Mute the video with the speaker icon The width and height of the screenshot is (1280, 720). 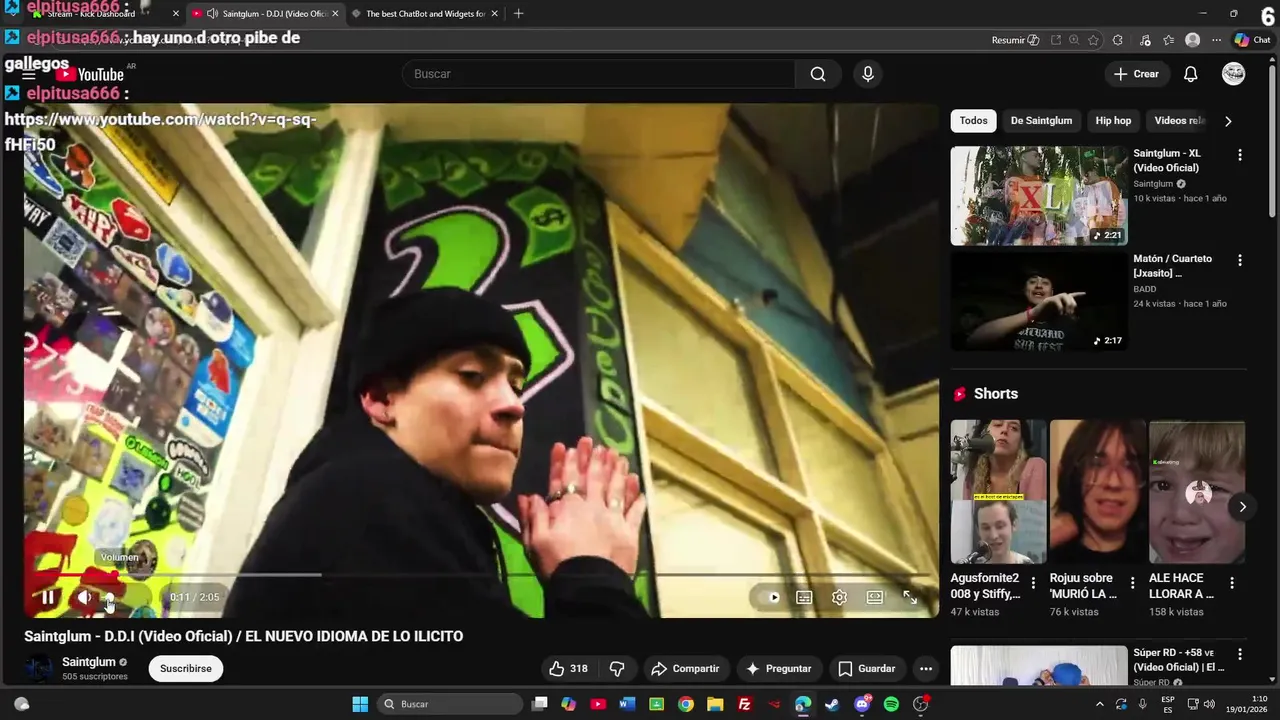tap(84, 597)
